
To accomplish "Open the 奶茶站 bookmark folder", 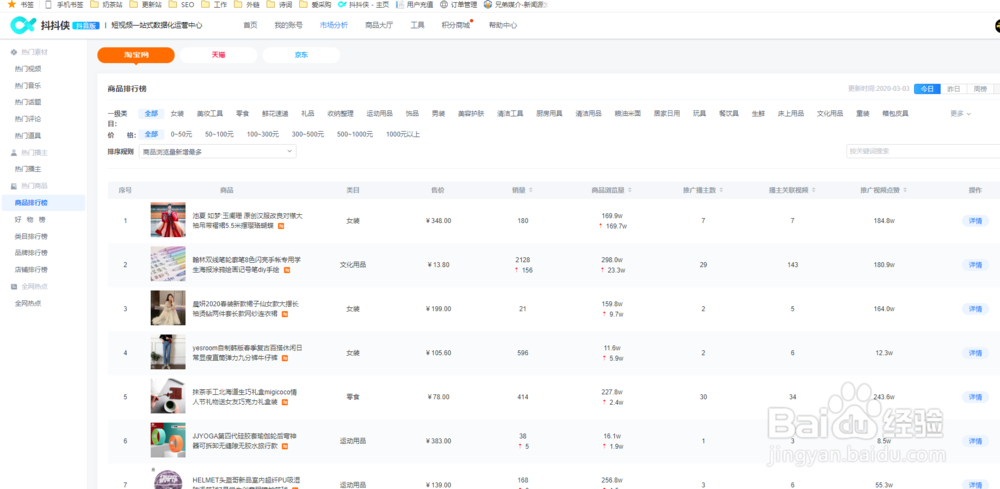I will click(107, 4).
